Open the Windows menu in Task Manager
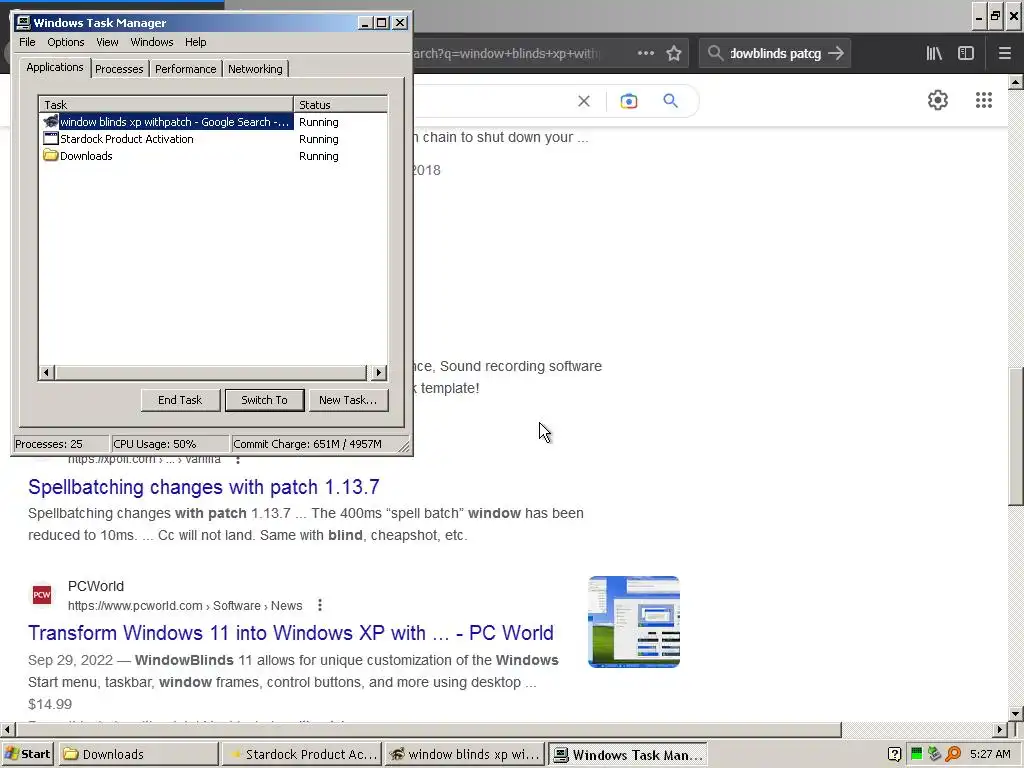1024x768 pixels. pyautogui.click(x=152, y=42)
